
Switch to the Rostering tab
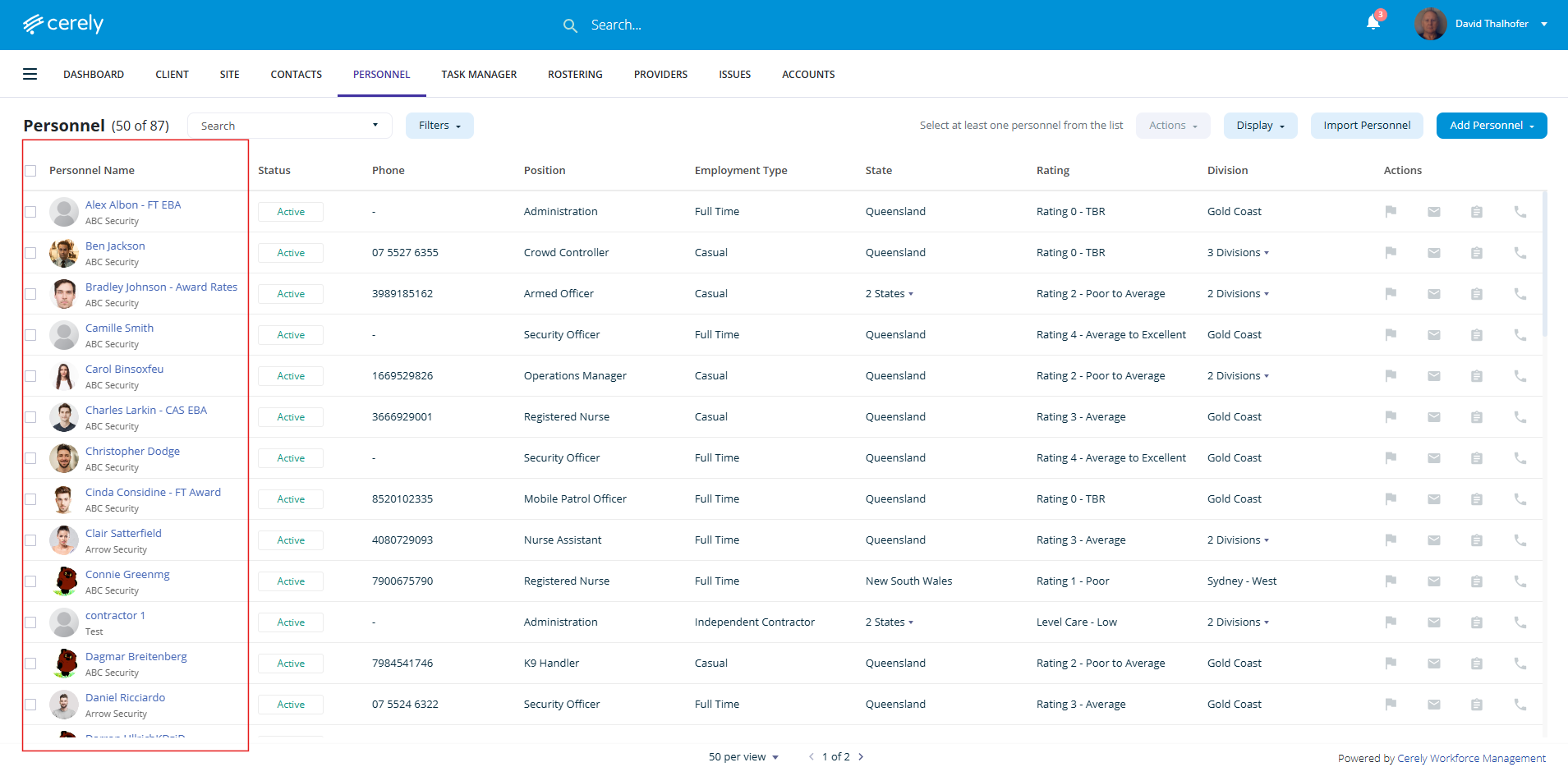[575, 75]
